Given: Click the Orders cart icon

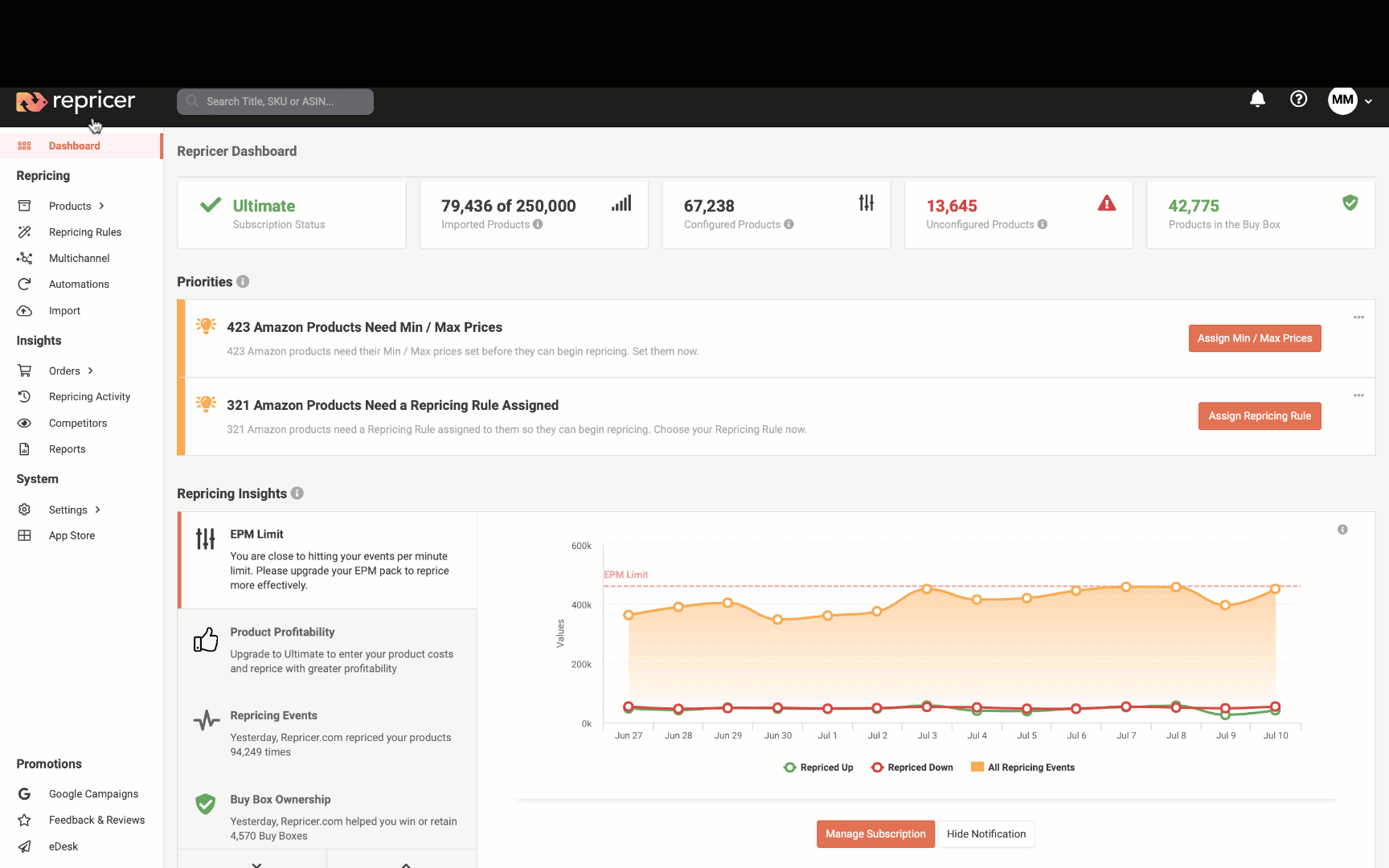Looking at the screenshot, I should pyautogui.click(x=24, y=371).
